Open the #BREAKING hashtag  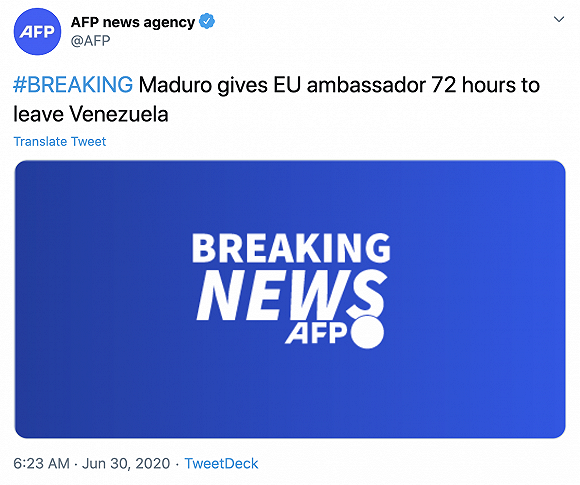73,85
